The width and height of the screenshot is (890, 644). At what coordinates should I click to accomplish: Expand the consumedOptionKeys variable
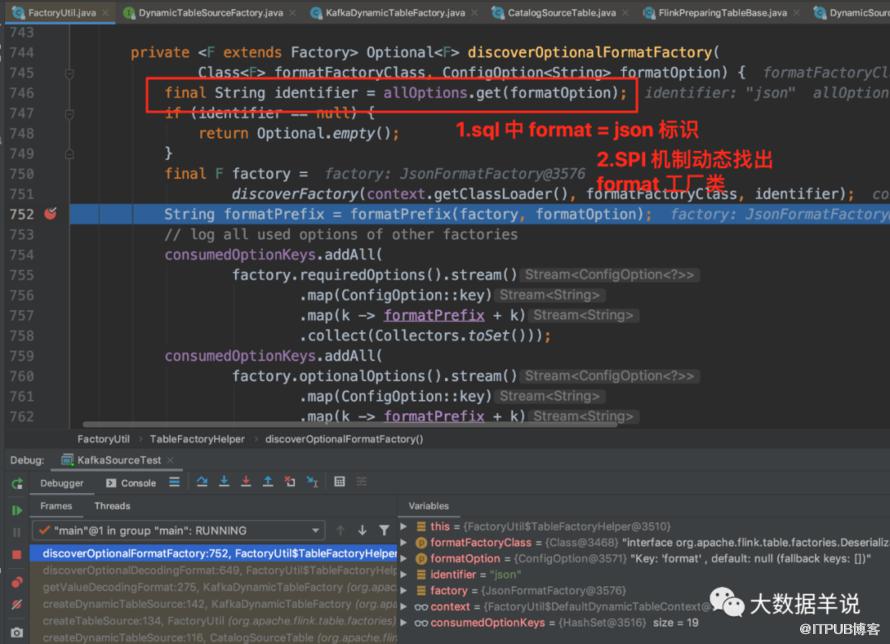click(x=404, y=623)
